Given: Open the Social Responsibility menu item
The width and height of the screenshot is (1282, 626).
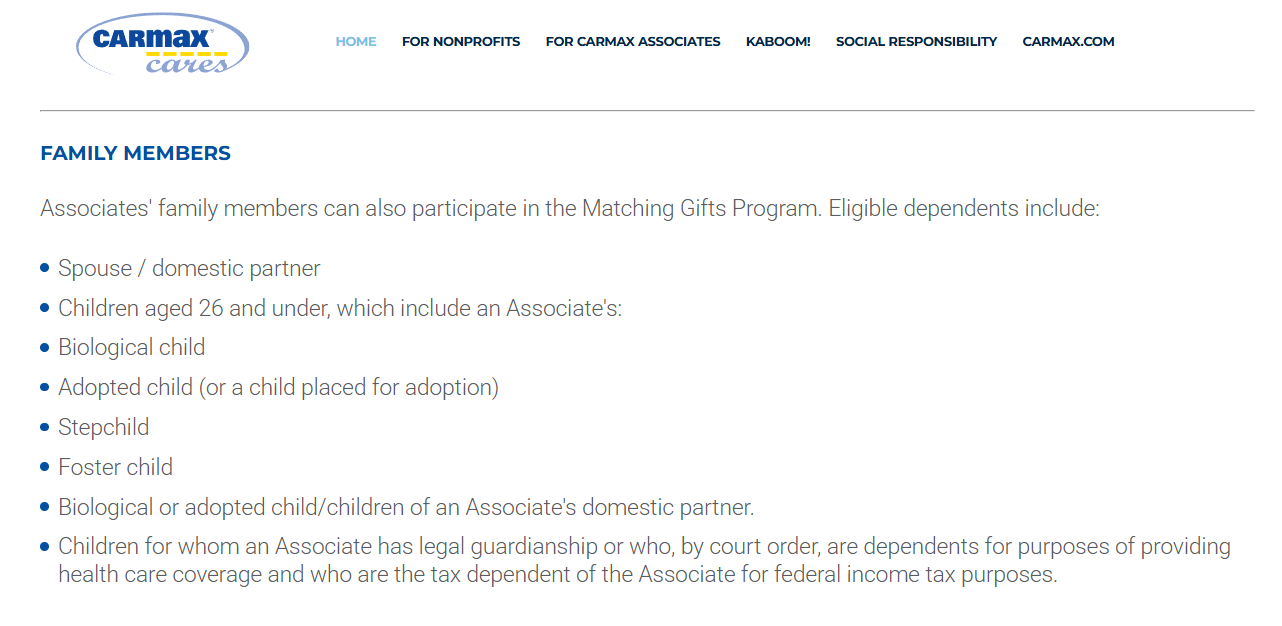Looking at the screenshot, I should pos(916,42).
